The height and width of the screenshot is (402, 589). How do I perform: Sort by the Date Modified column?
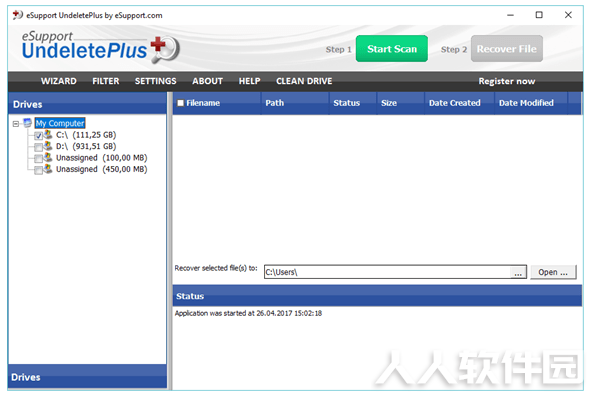pyautogui.click(x=531, y=103)
